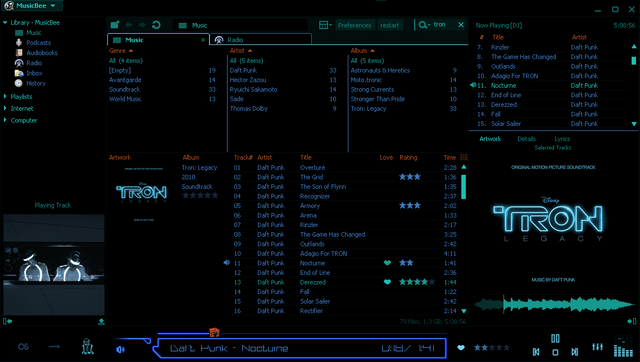640x362 pixels.
Task: Click the new tab icon in toolbar
Action: coord(115,25)
